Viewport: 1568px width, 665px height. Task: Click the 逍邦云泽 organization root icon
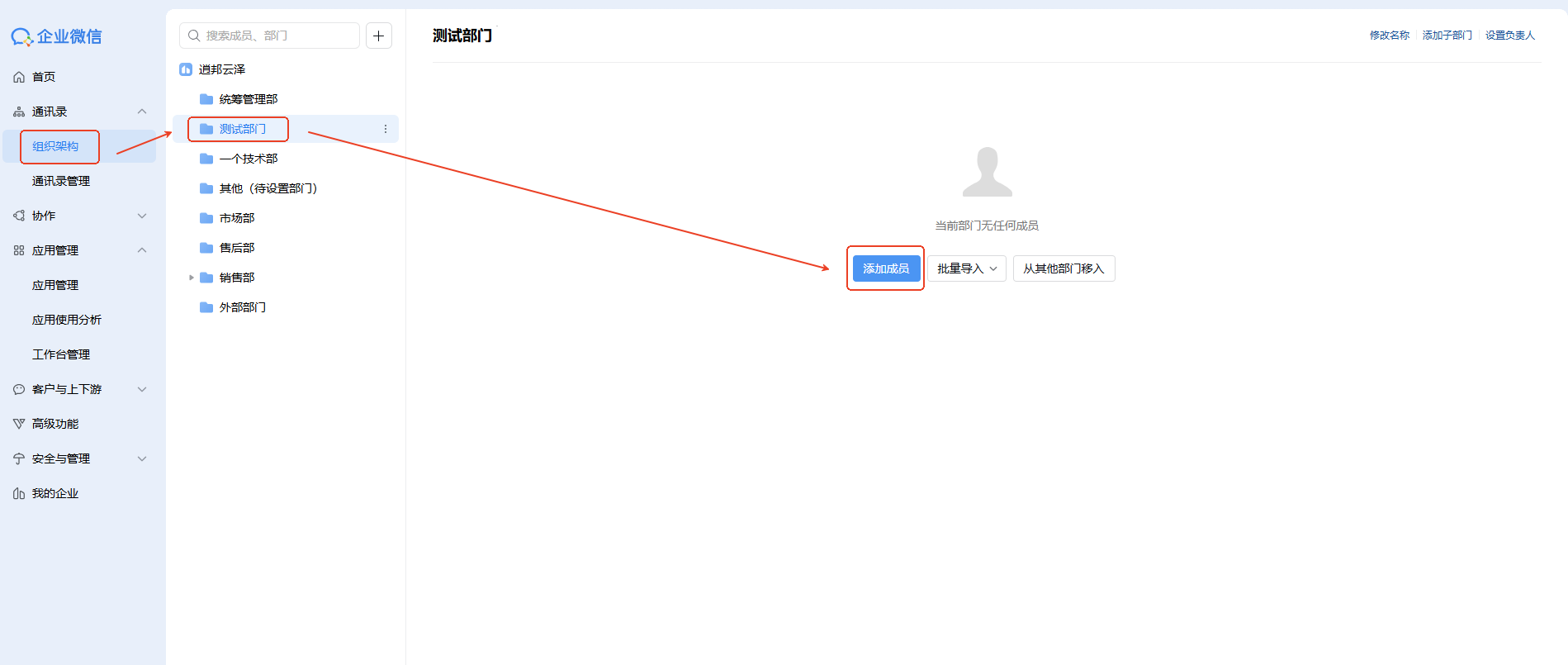(186, 69)
